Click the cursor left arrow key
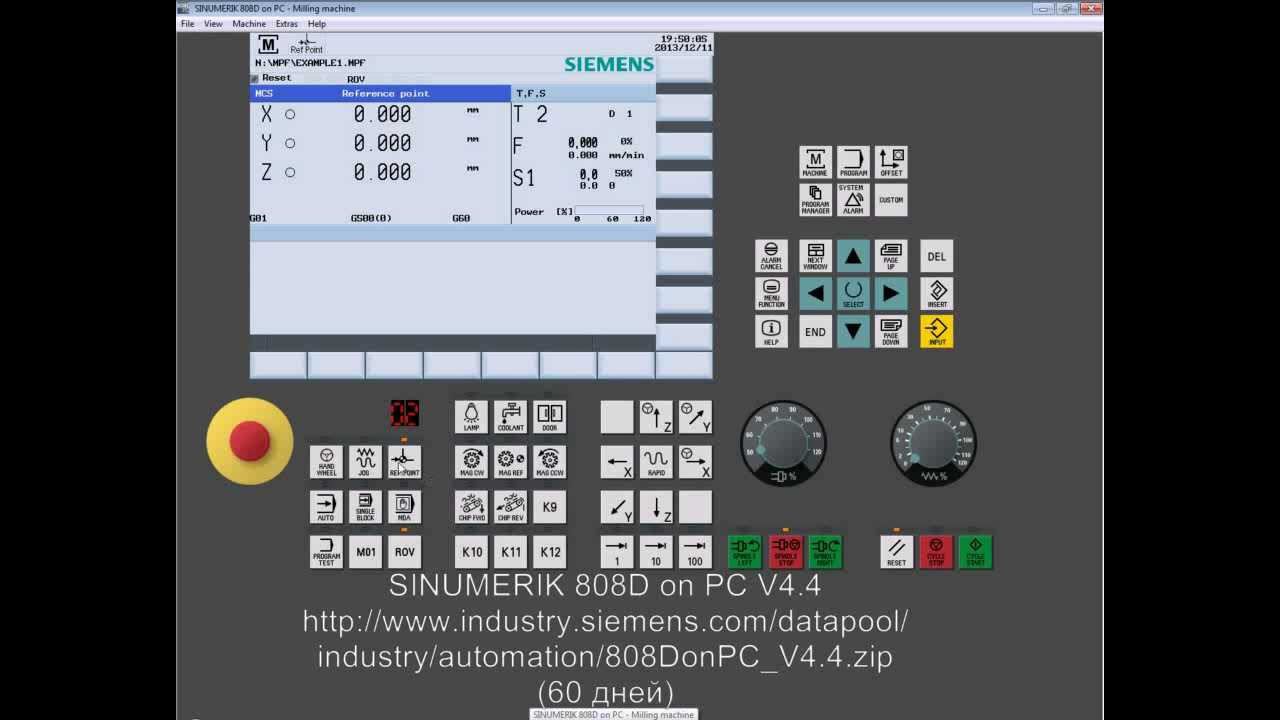1280x720 pixels. click(815, 294)
